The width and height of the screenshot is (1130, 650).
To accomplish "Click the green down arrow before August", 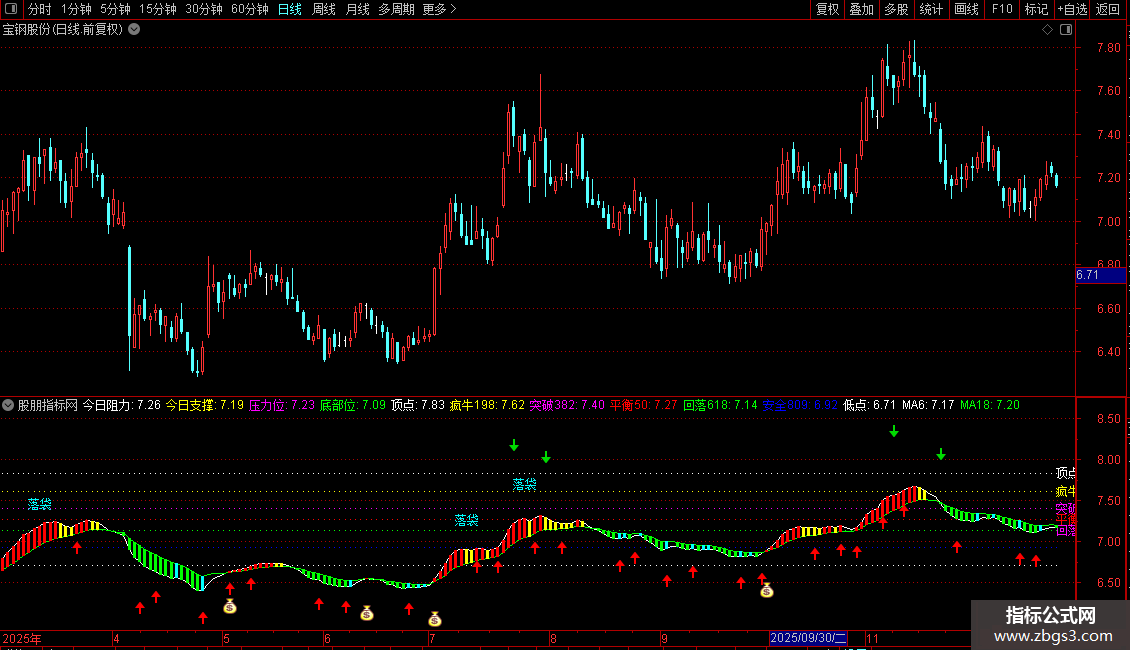I will [546, 457].
